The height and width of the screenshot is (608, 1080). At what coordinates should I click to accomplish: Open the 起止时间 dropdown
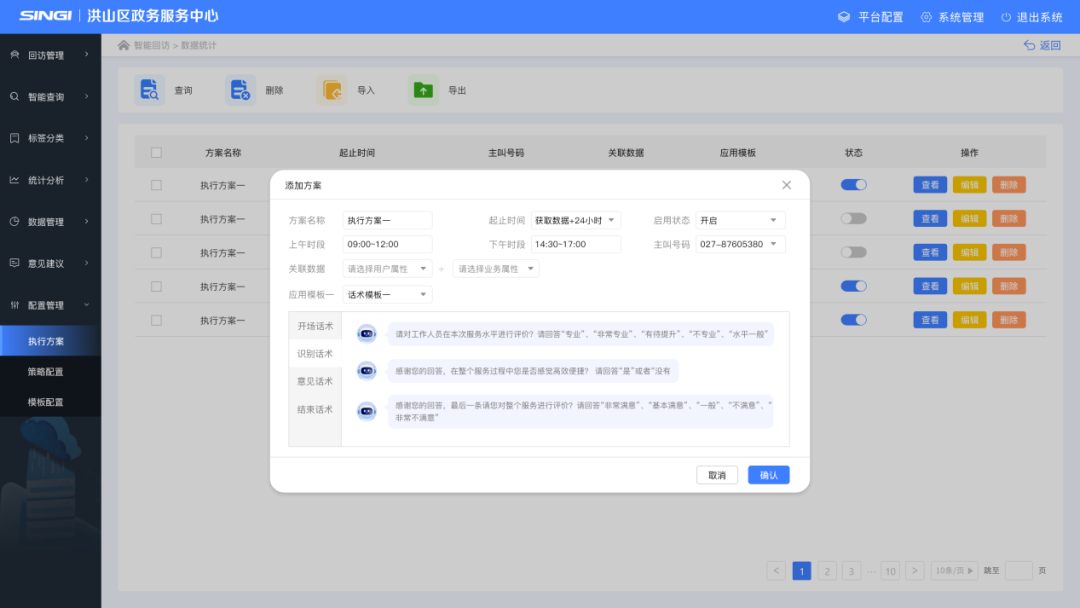pos(575,220)
